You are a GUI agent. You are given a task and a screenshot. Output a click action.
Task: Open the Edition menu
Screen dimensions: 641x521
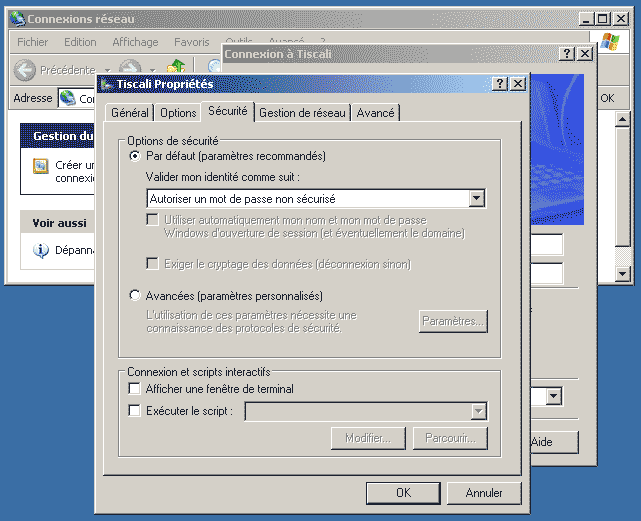(80, 42)
